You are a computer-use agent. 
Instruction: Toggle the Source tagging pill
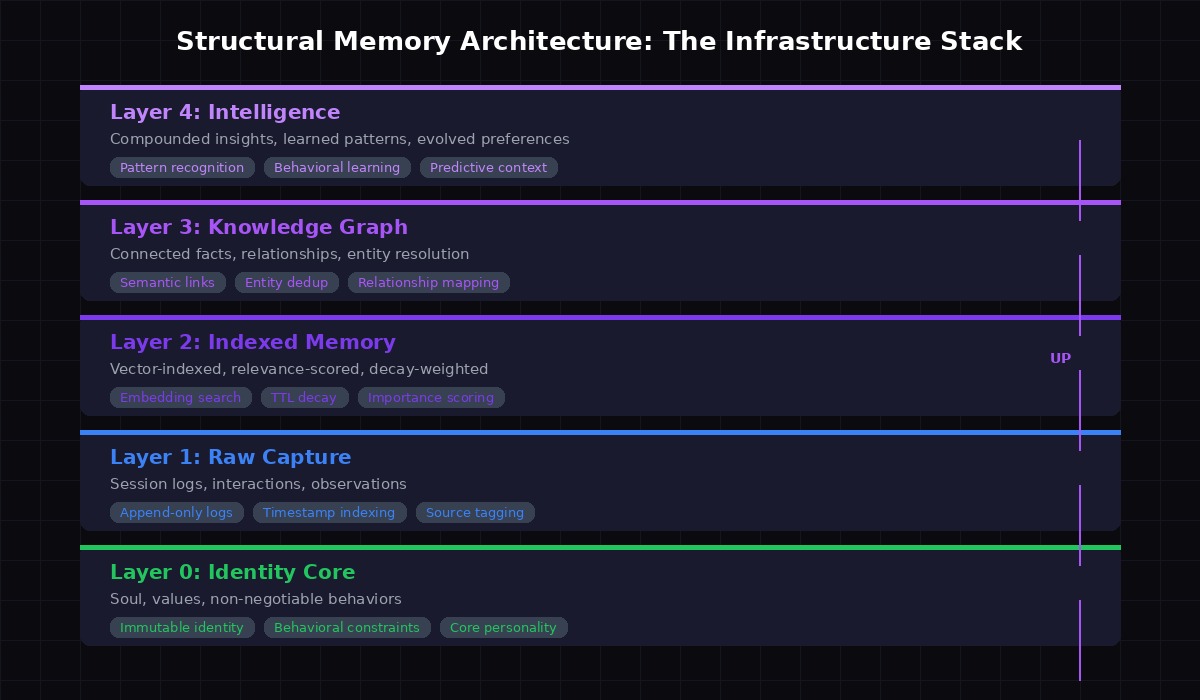pos(475,512)
